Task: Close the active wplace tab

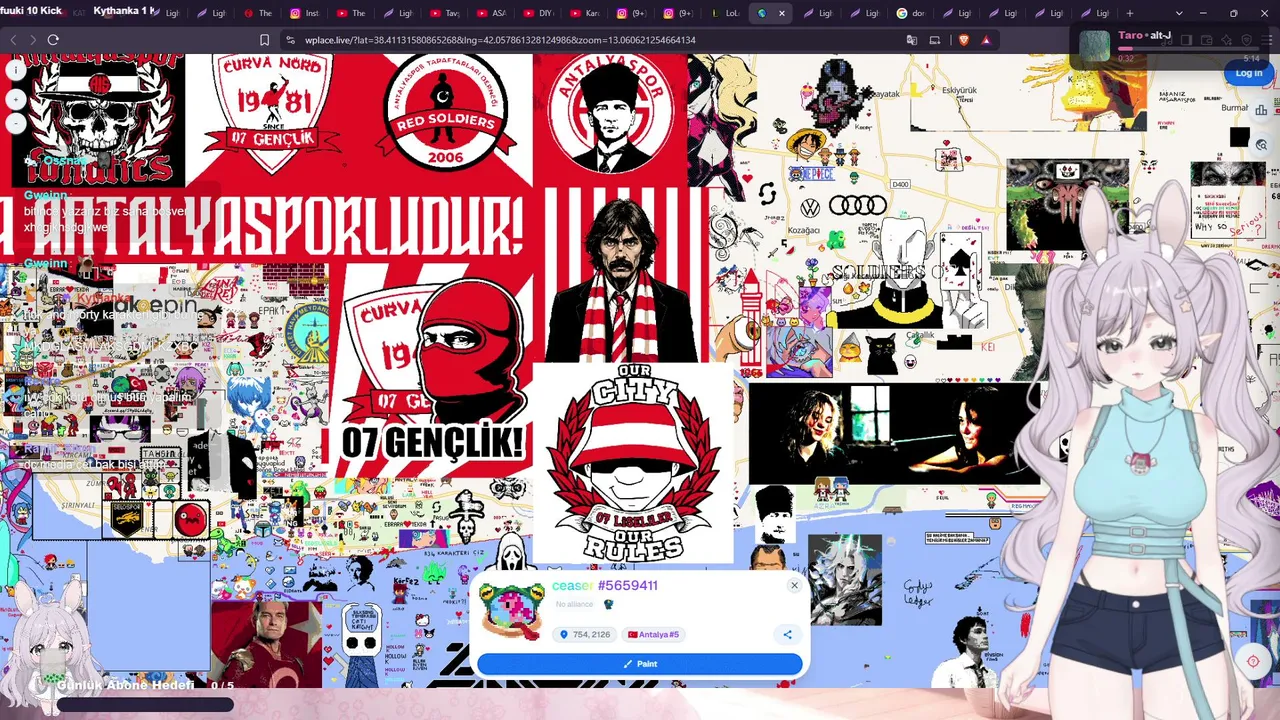Action: click(782, 13)
